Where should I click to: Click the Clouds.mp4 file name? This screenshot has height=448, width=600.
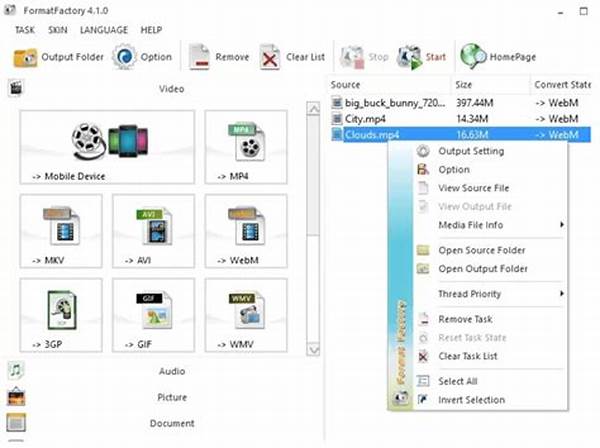[x=372, y=135]
